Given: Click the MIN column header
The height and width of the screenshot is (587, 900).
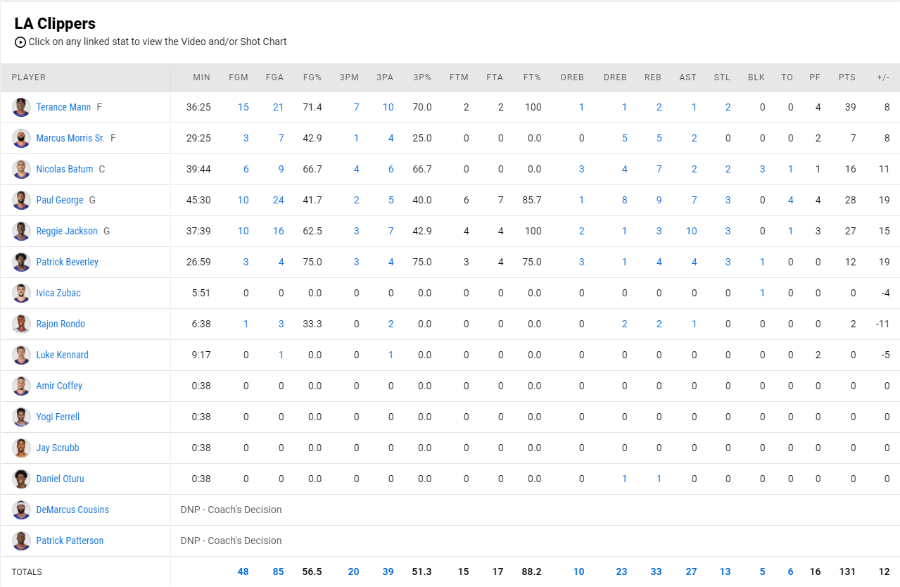Looking at the screenshot, I should (201, 77).
